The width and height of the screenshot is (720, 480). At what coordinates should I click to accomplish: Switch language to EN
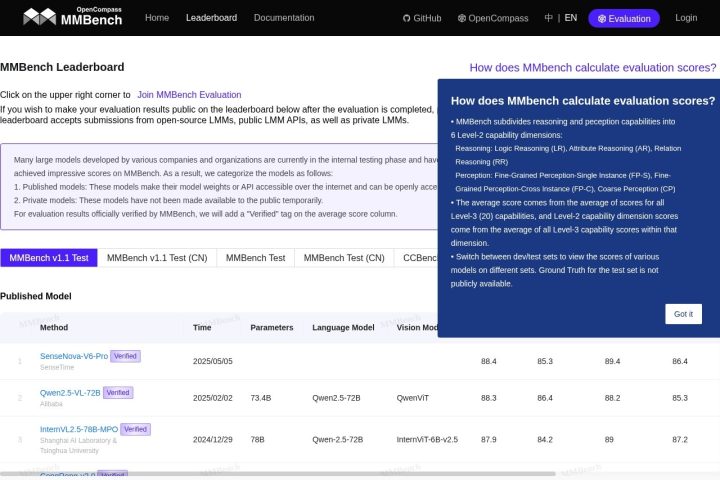click(x=570, y=18)
